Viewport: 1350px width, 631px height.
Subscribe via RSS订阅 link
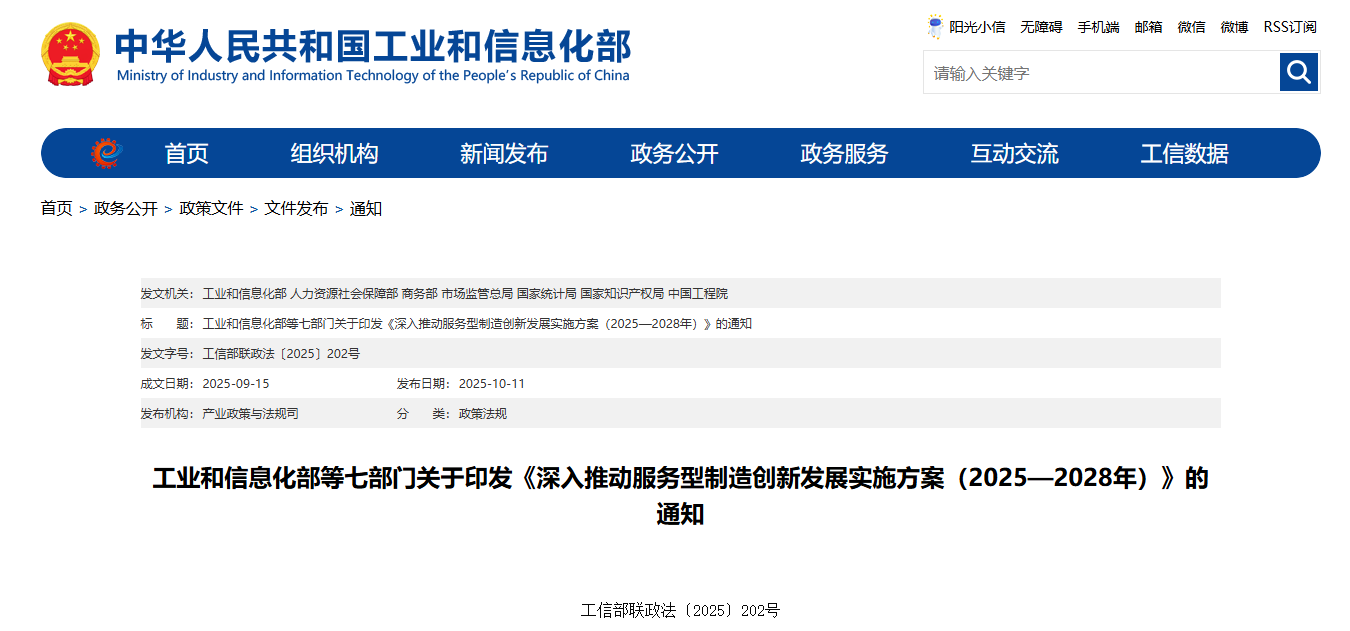pos(1290,27)
